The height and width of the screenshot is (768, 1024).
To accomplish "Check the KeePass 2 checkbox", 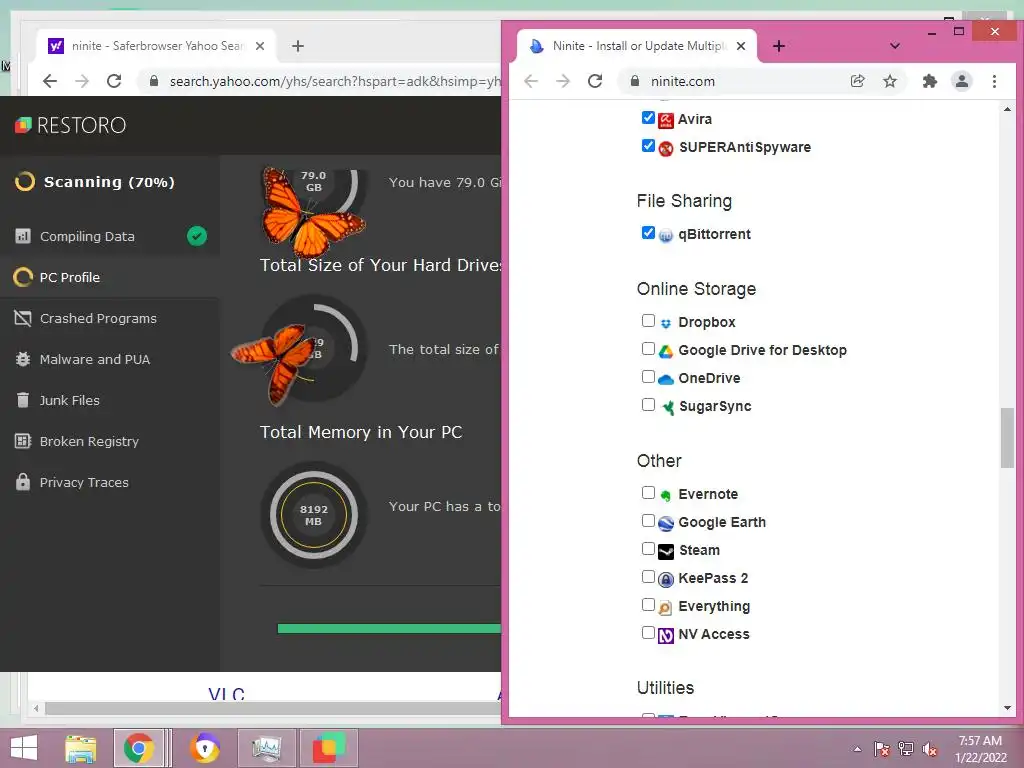I will (x=648, y=577).
